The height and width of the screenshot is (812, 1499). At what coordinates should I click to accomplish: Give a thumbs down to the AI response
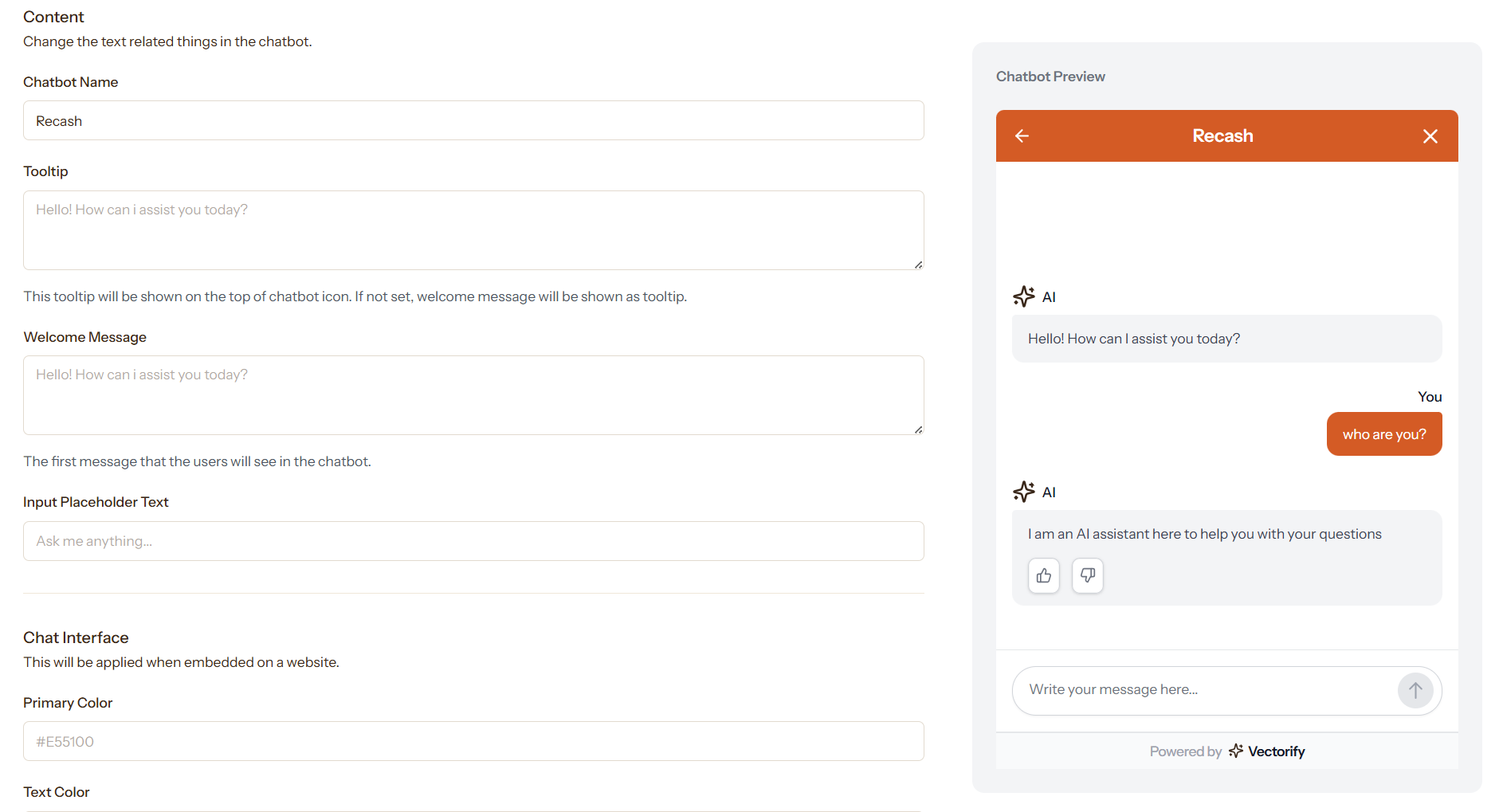coord(1087,575)
